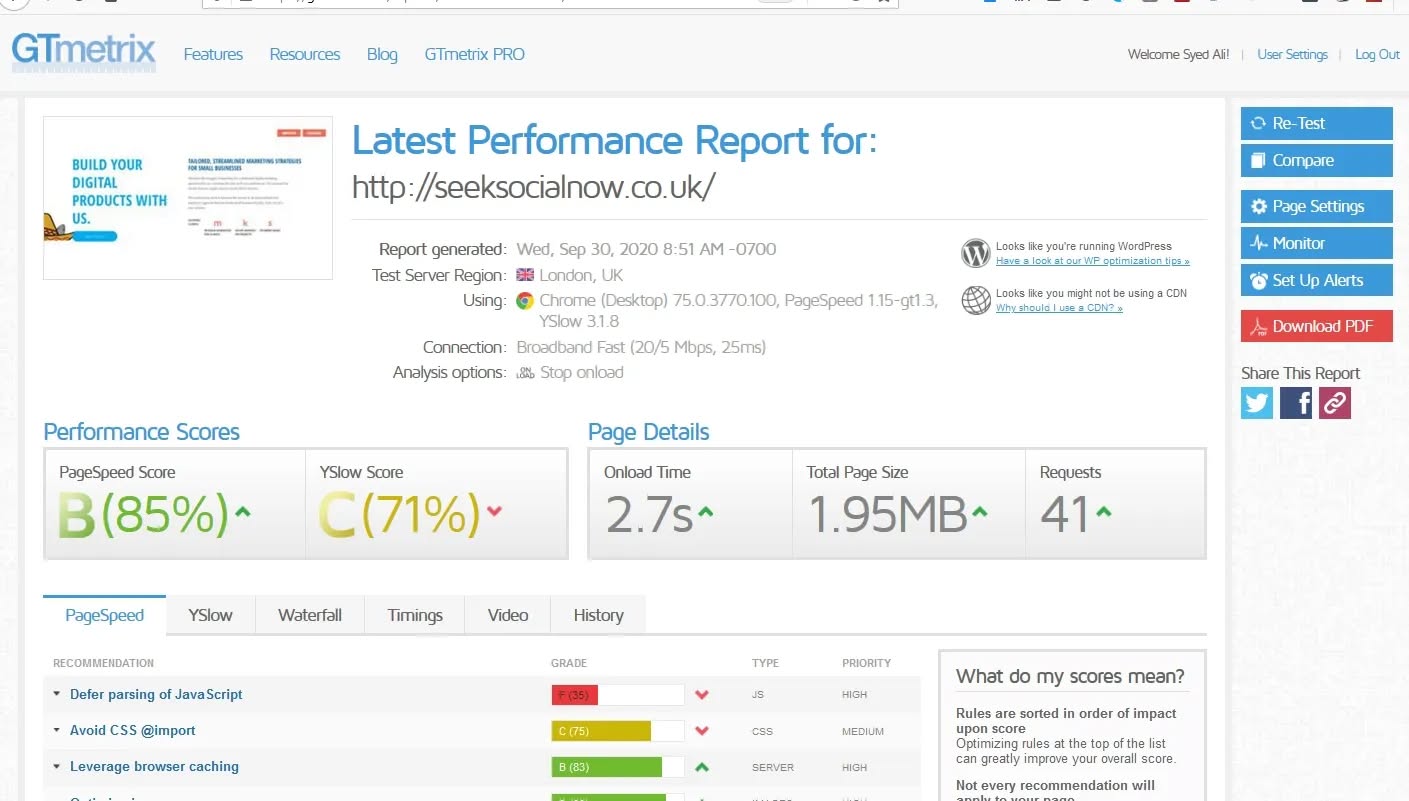
Task: Open WP optimization tips link
Action: [x=1093, y=261]
